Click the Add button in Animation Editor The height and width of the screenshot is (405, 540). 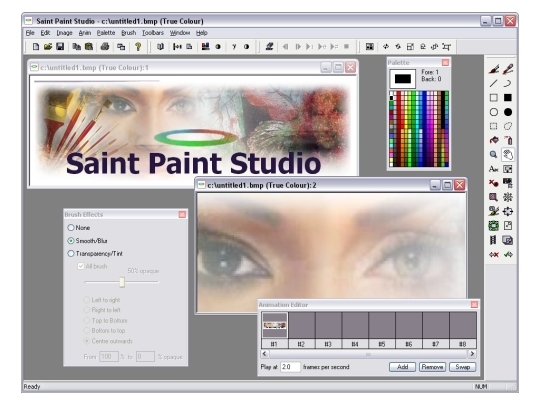[402, 367]
